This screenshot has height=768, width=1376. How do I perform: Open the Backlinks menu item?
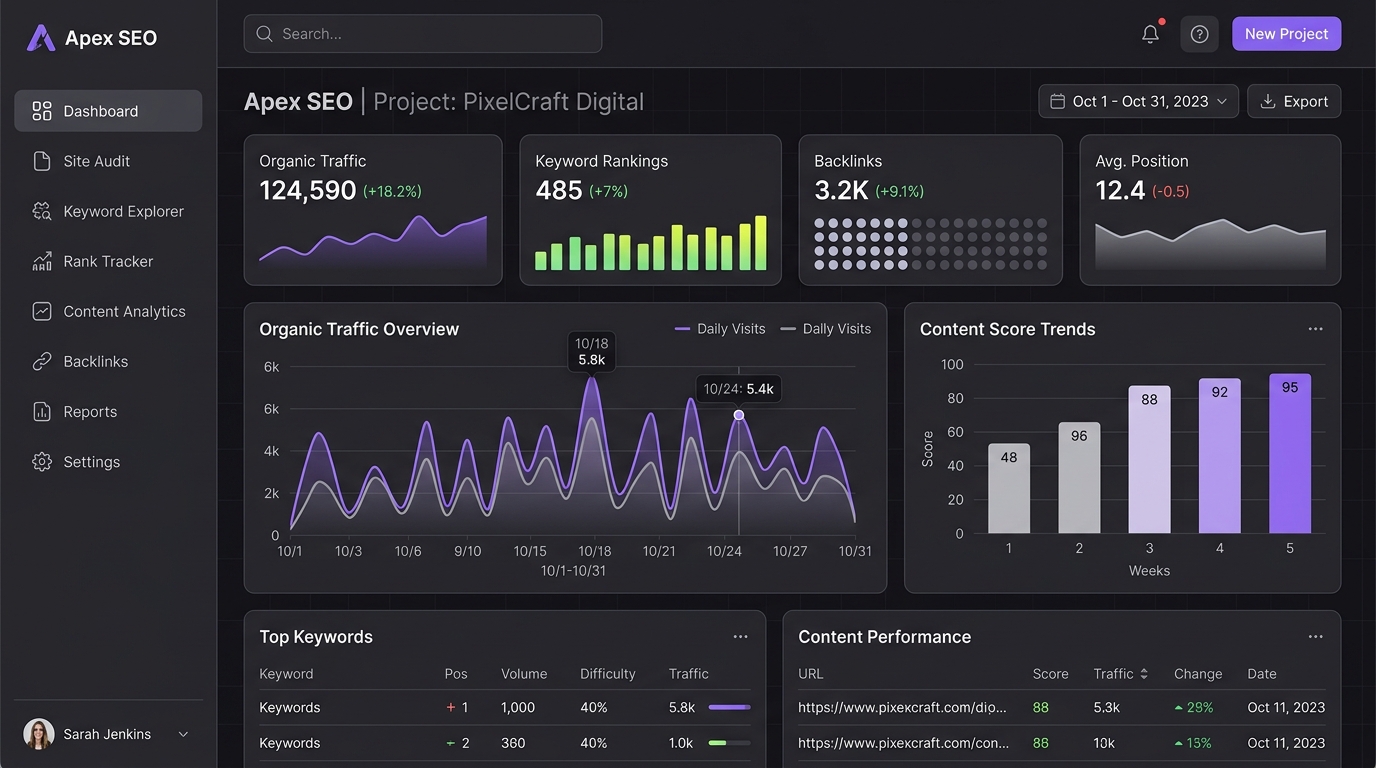coord(108,361)
